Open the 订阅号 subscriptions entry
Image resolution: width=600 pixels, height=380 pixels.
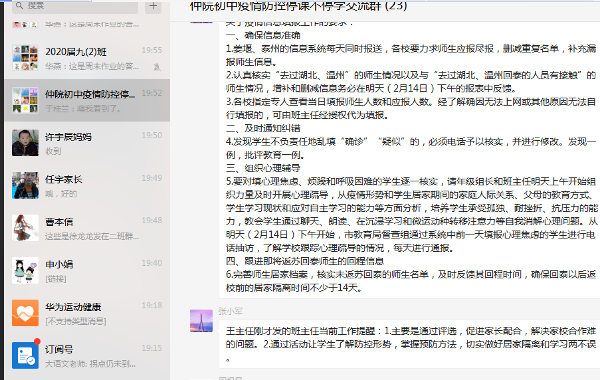pyautogui.click(x=87, y=356)
